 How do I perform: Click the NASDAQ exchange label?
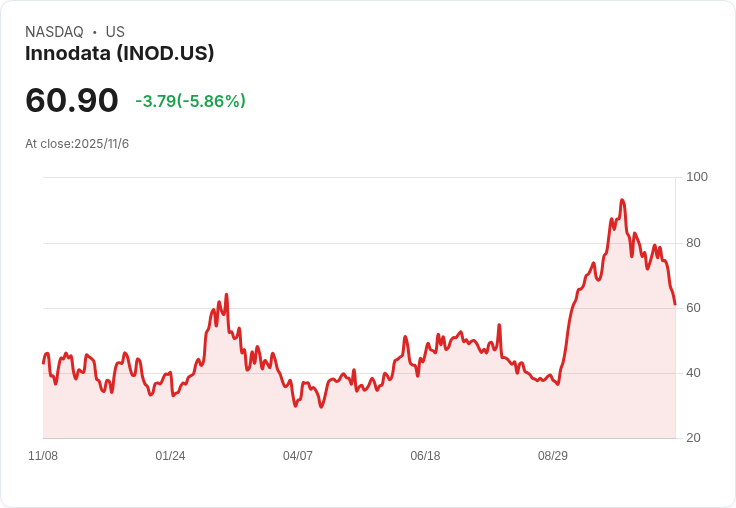[x=54, y=31]
